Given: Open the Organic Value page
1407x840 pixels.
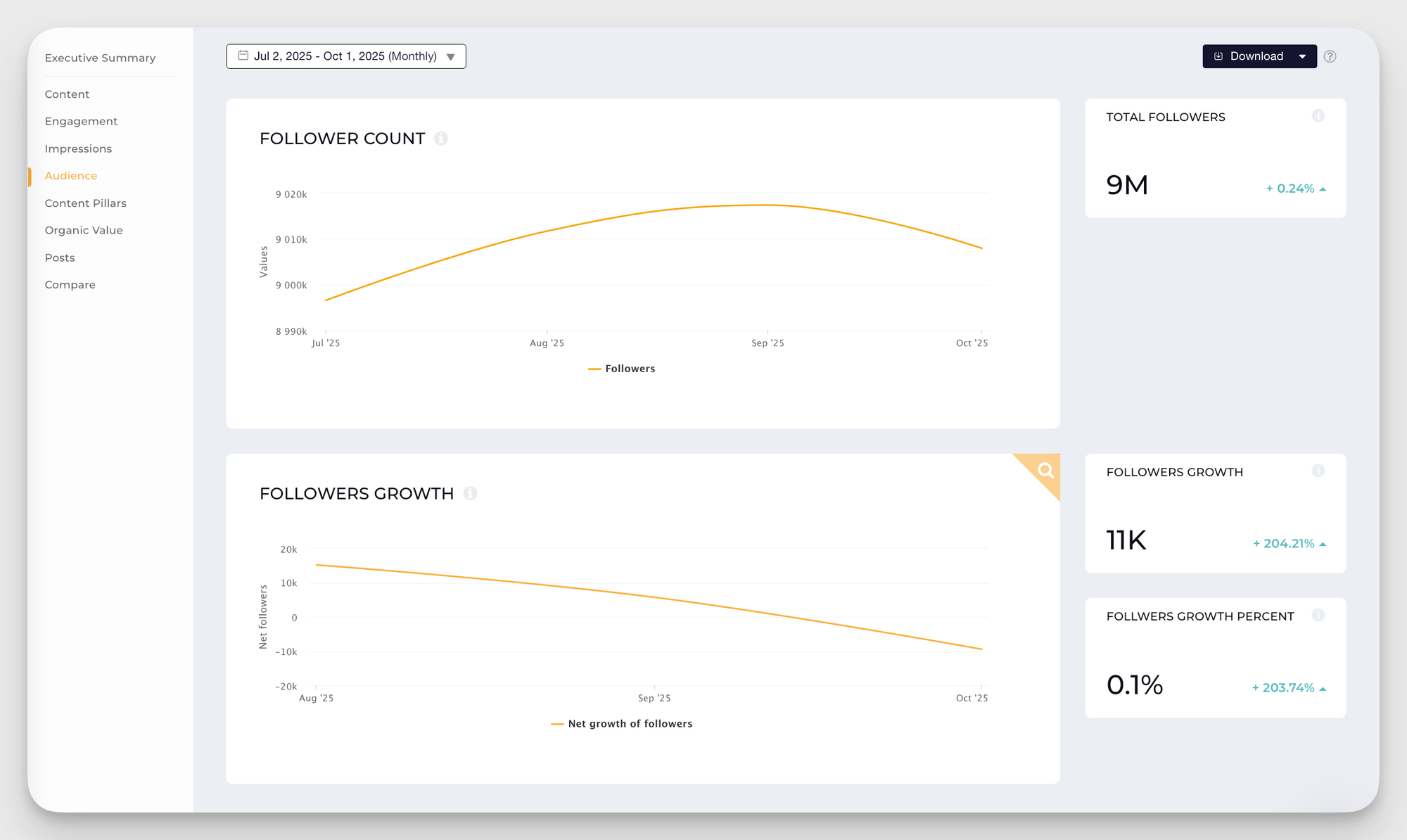Looking at the screenshot, I should (x=83, y=230).
